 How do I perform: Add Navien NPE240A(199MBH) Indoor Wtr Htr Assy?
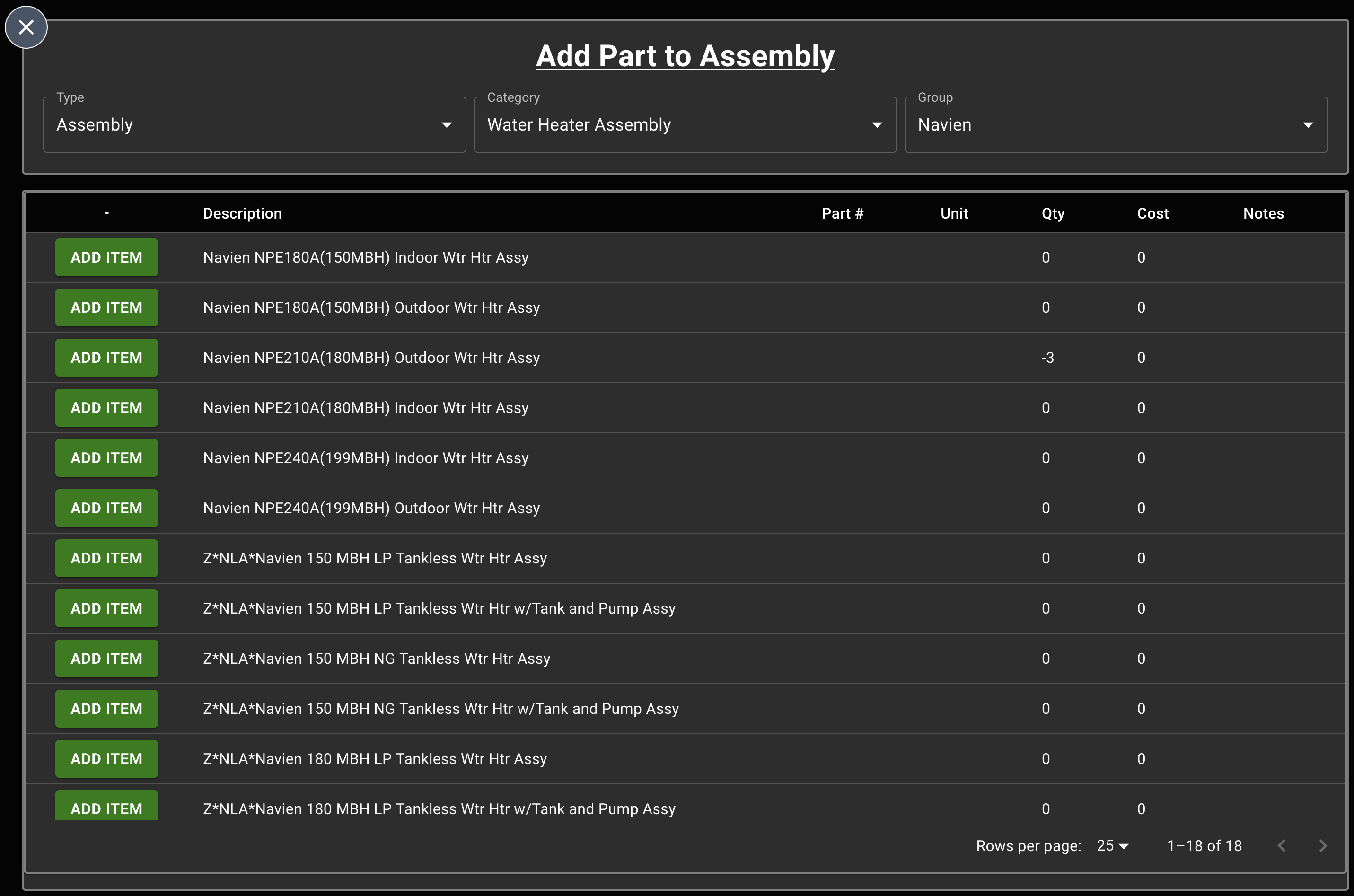tap(106, 458)
